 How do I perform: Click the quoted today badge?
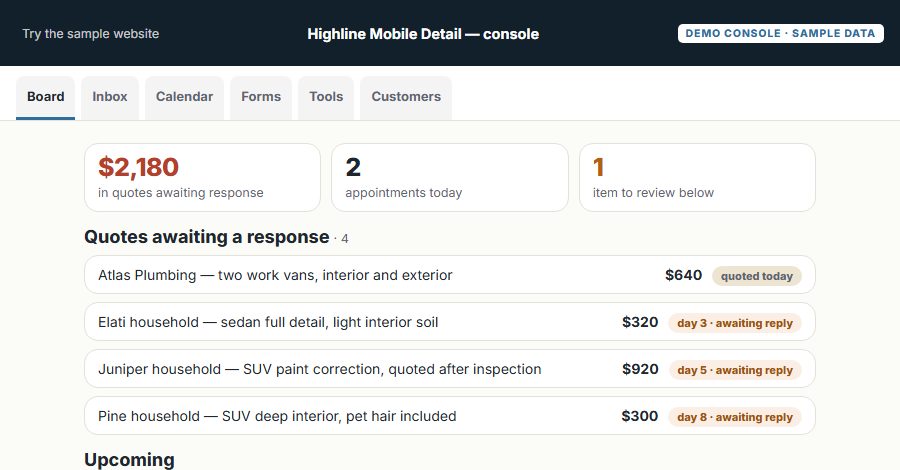[x=757, y=276]
